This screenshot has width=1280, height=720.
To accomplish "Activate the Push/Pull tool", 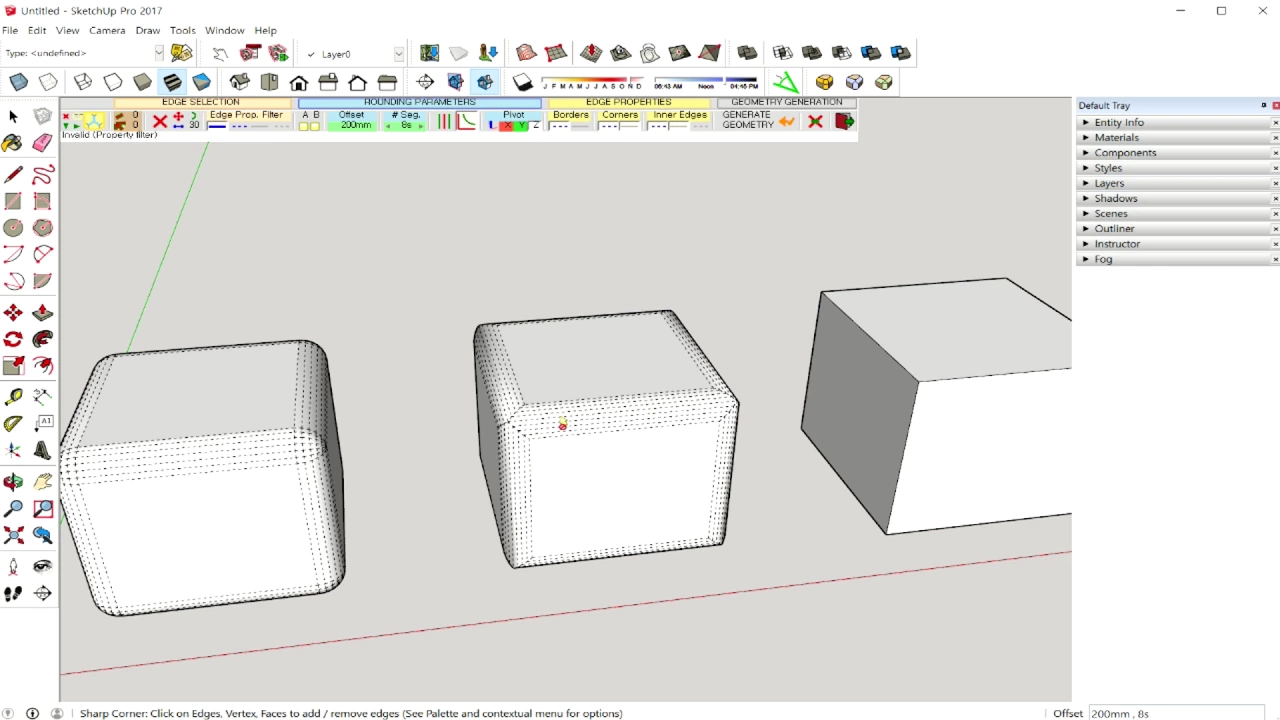I will [42, 313].
